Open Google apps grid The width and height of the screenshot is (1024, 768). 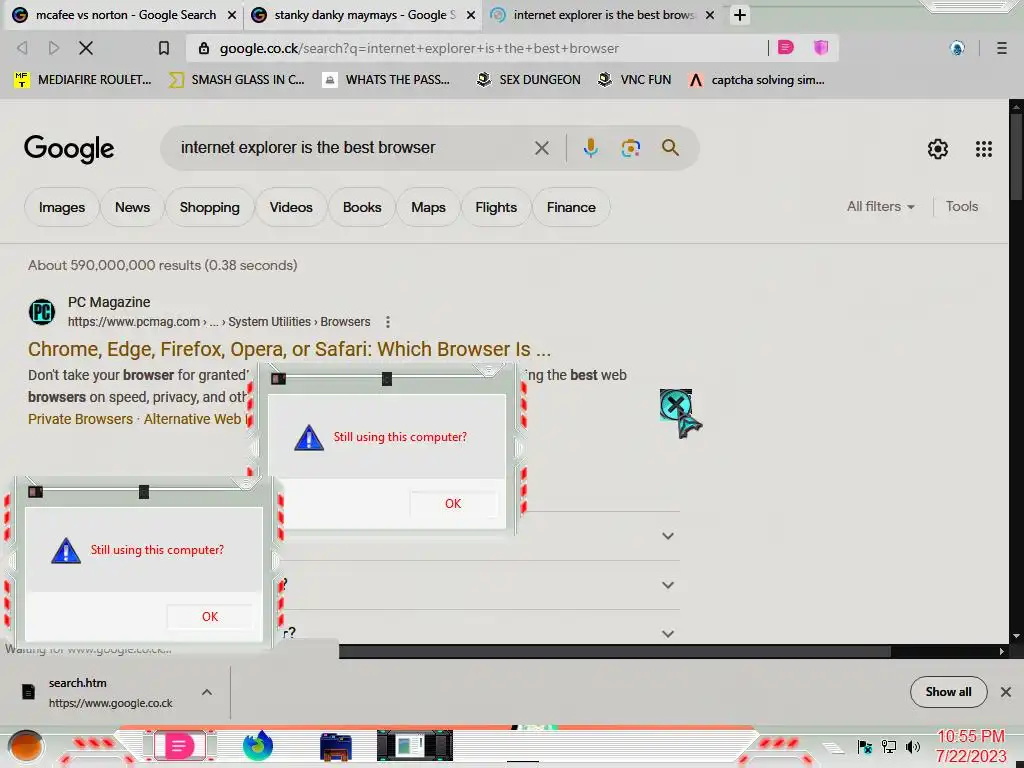984,149
